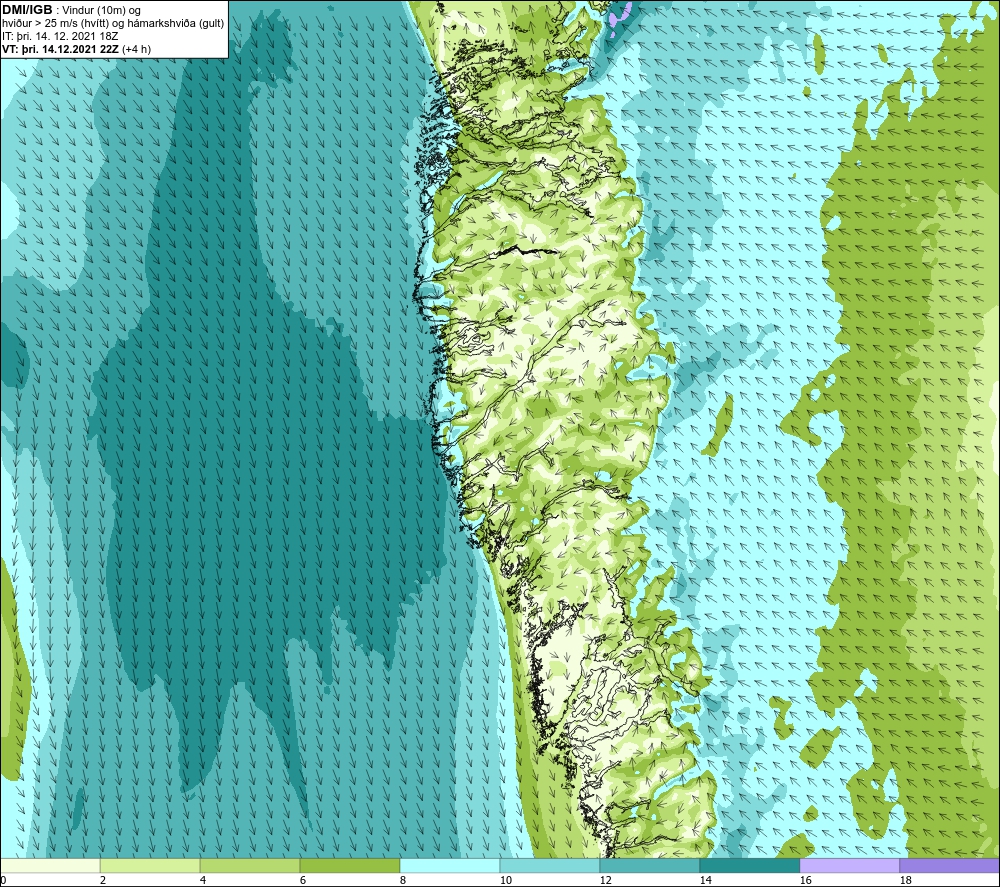
Task: Click the 8–10 m/s pale cyan swatch
Action: (450, 865)
